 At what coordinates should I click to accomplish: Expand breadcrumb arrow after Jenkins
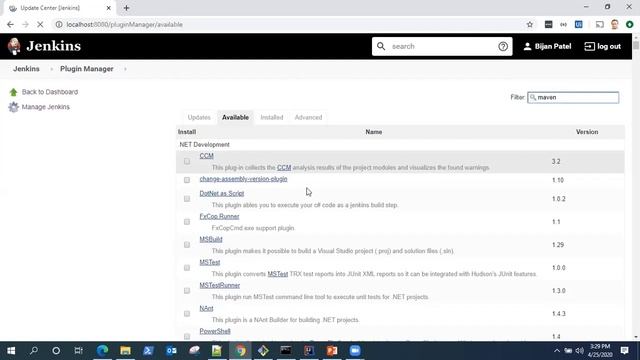(51, 69)
